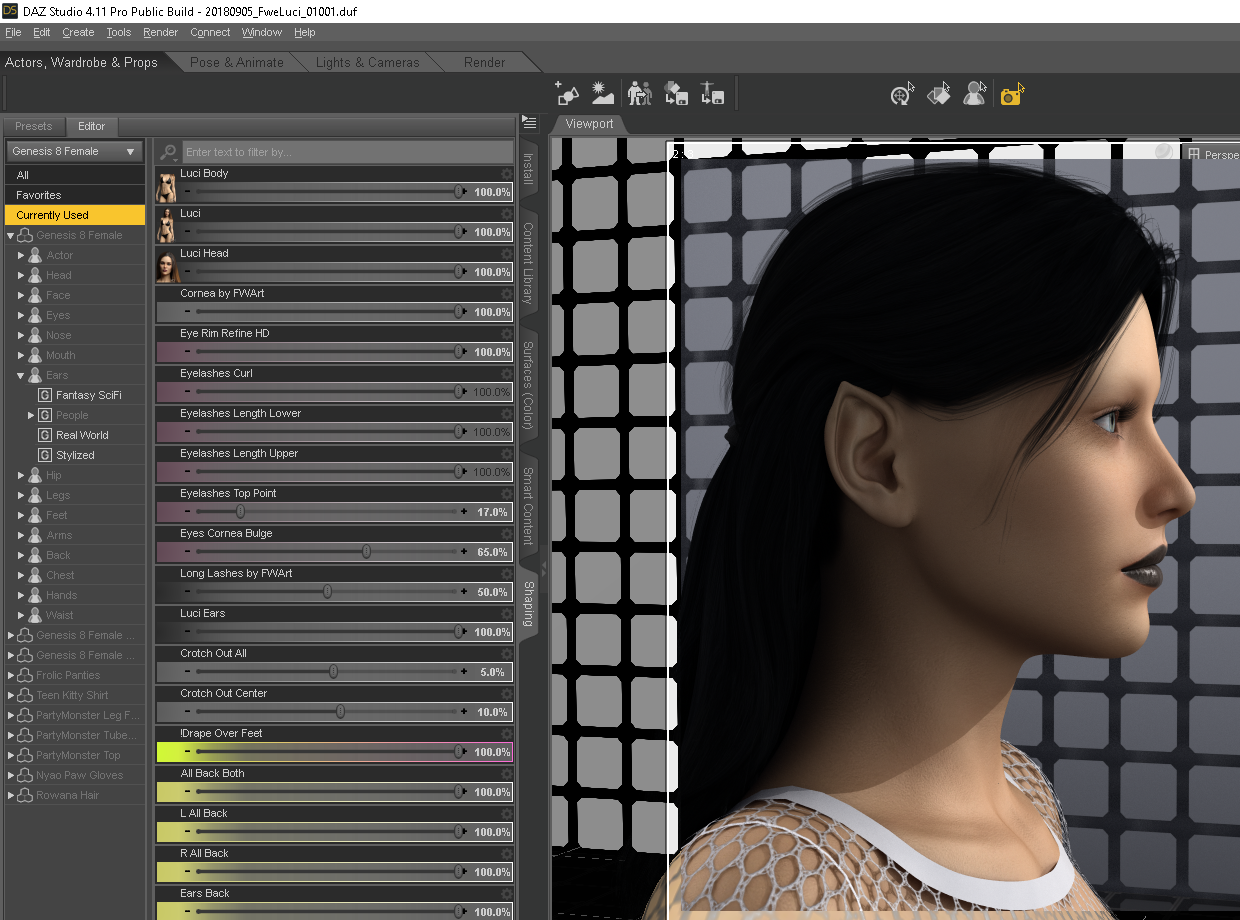The image size is (1240, 920).
Task: Activate the orange camera selection tool
Action: point(1012,94)
